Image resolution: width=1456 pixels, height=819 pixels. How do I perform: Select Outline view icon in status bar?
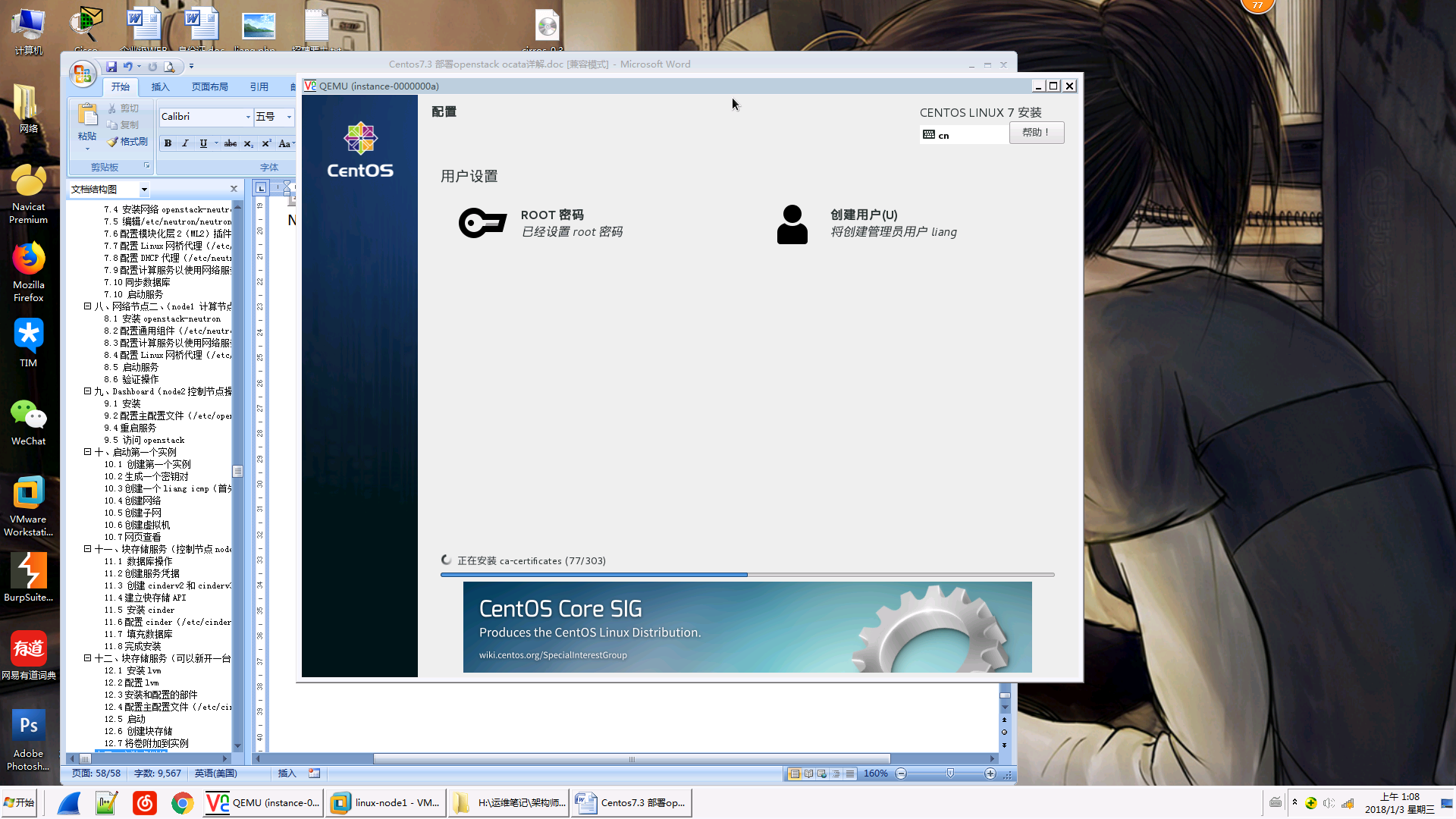click(836, 773)
